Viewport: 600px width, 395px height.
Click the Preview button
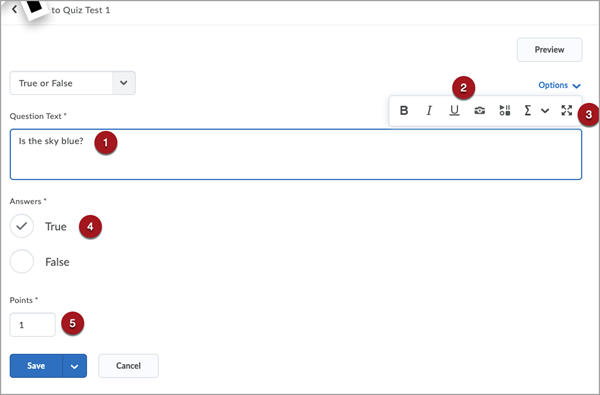[549, 50]
